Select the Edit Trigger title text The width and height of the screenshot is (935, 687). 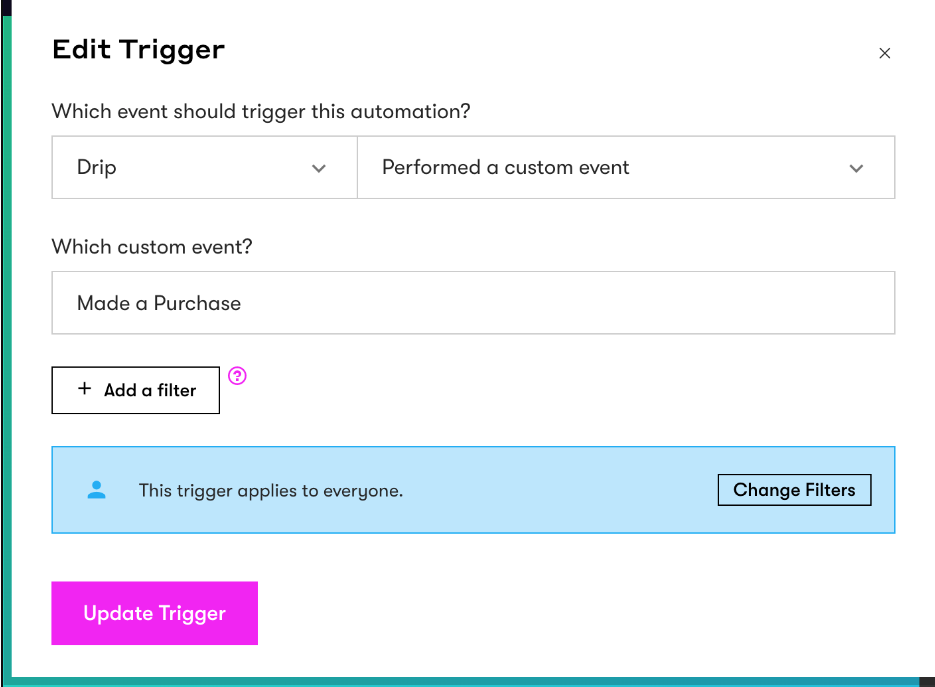pos(138,49)
